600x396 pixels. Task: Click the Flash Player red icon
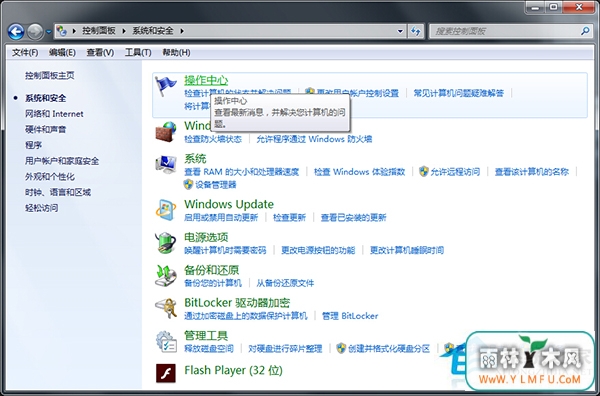[x=166, y=373]
